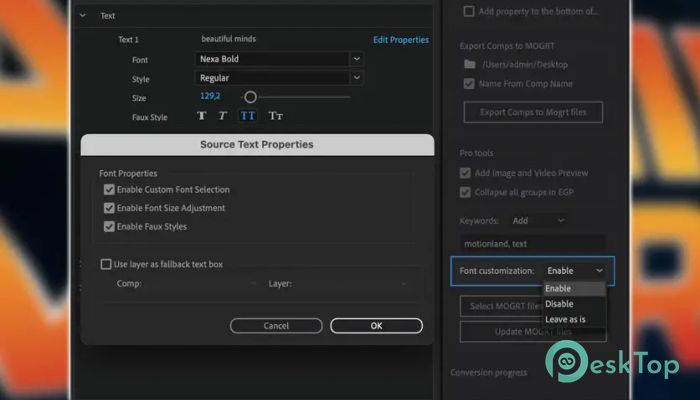Check Use layer as fallback text box
Image resolution: width=700 pixels, height=400 pixels.
(106, 264)
